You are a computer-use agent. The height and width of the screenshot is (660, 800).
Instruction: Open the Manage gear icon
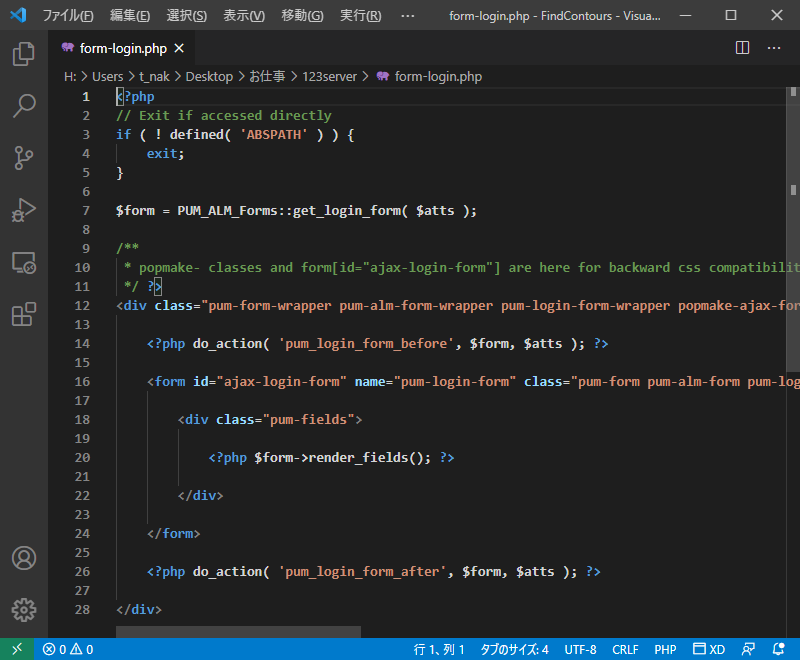23,610
